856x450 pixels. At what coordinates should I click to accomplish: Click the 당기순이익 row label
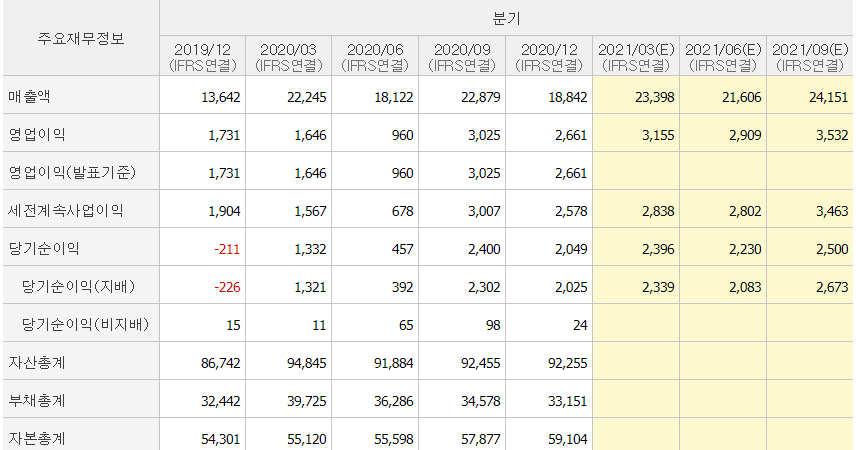pos(44,248)
